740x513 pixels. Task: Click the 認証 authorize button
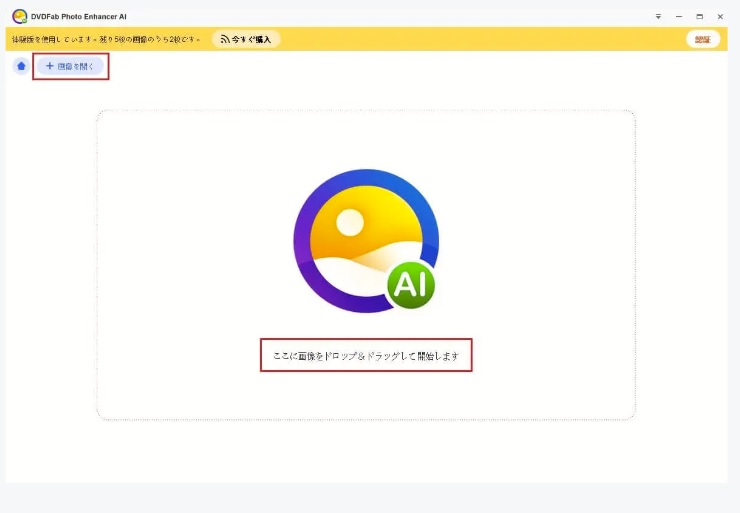[703, 39]
